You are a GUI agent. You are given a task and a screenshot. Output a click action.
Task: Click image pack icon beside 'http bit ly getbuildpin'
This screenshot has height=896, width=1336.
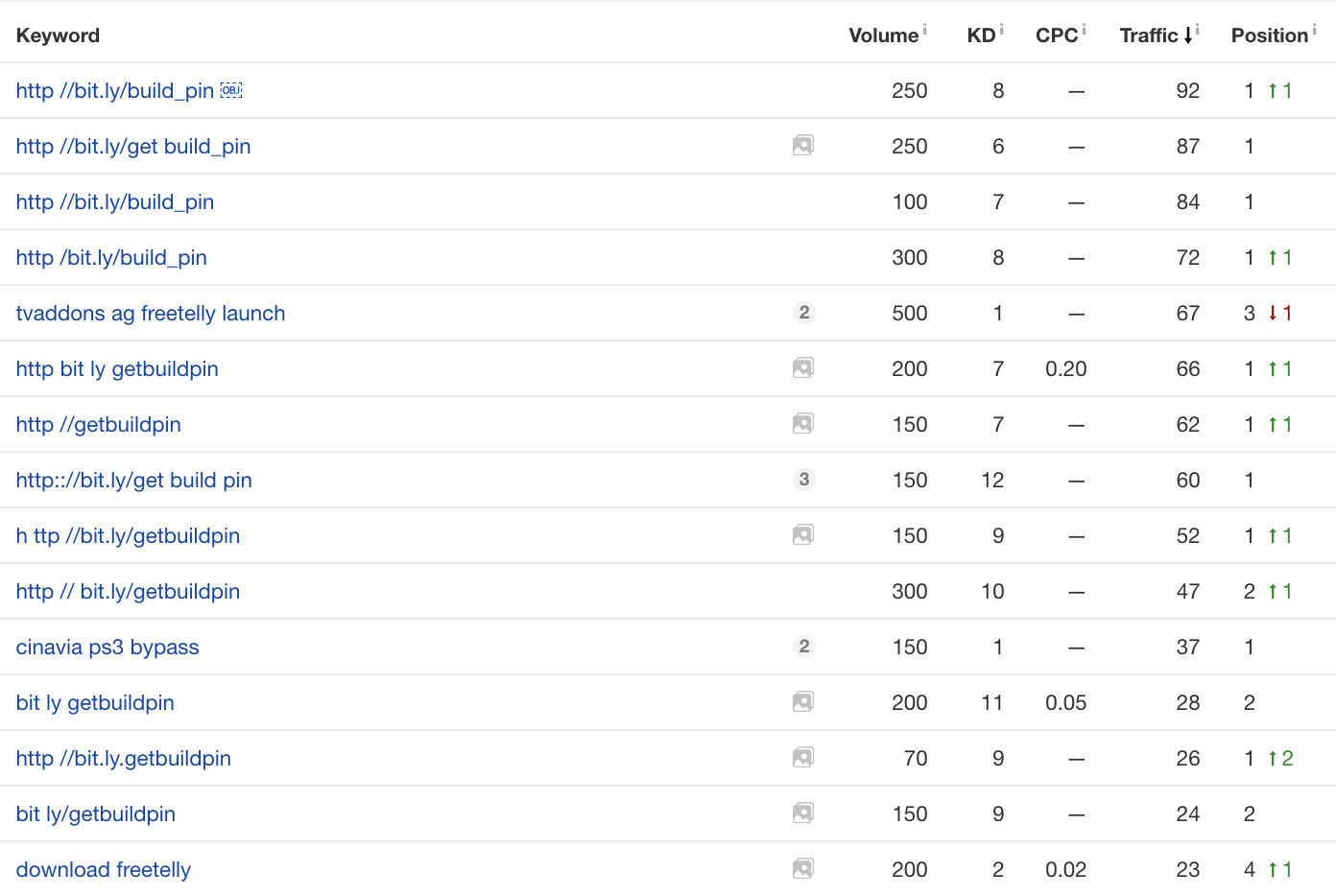(803, 368)
